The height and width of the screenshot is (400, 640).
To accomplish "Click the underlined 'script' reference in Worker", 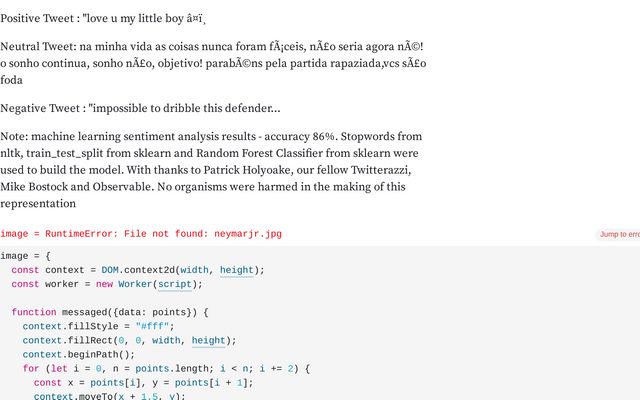I will (175, 284).
